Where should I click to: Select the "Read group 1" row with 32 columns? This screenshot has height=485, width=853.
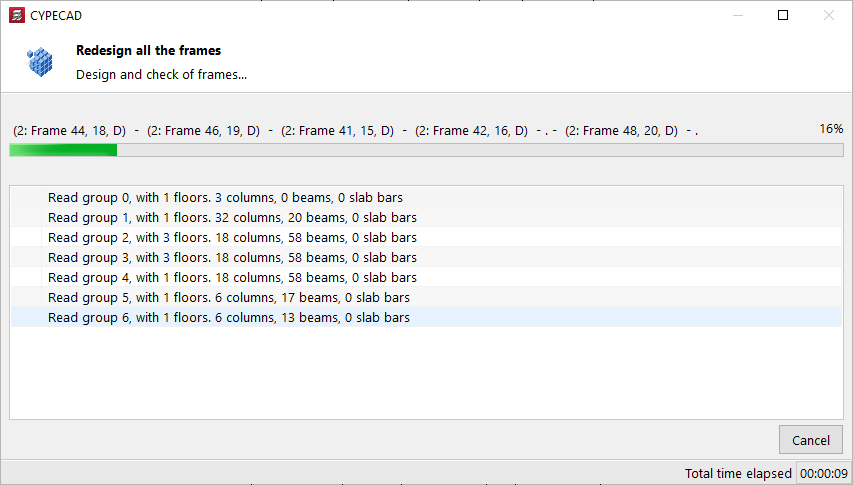232,218
